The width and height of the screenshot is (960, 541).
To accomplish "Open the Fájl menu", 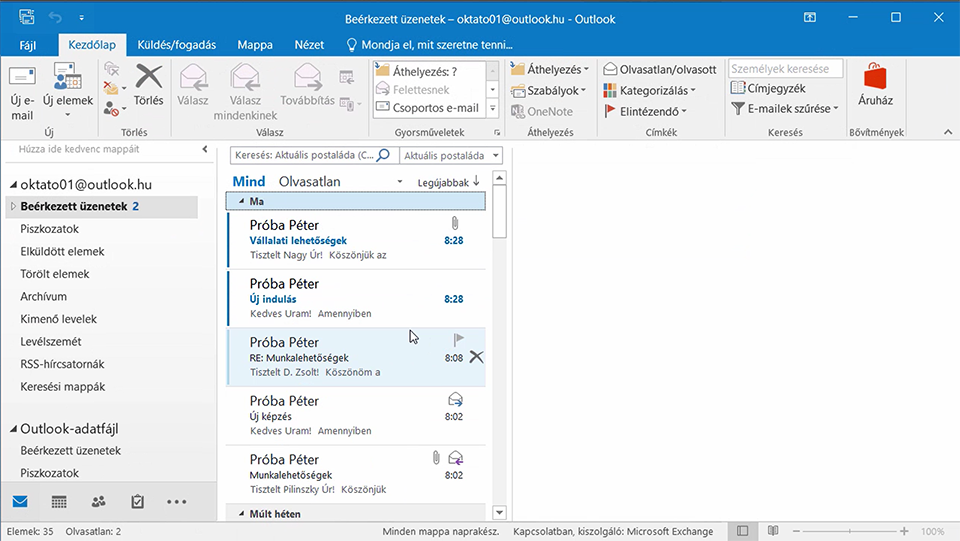I will (x=28, y=45).
